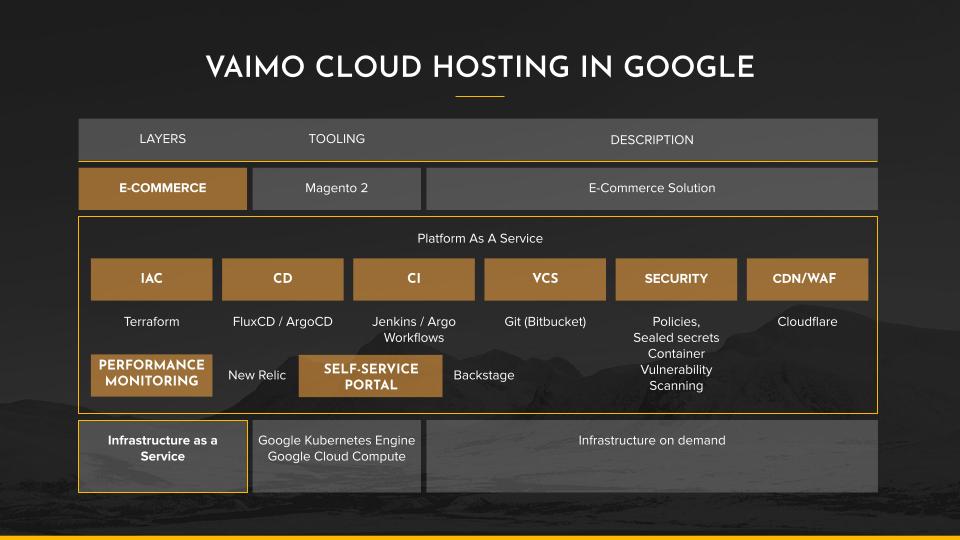Click the Magento 2 cell

tap(337, 189)
